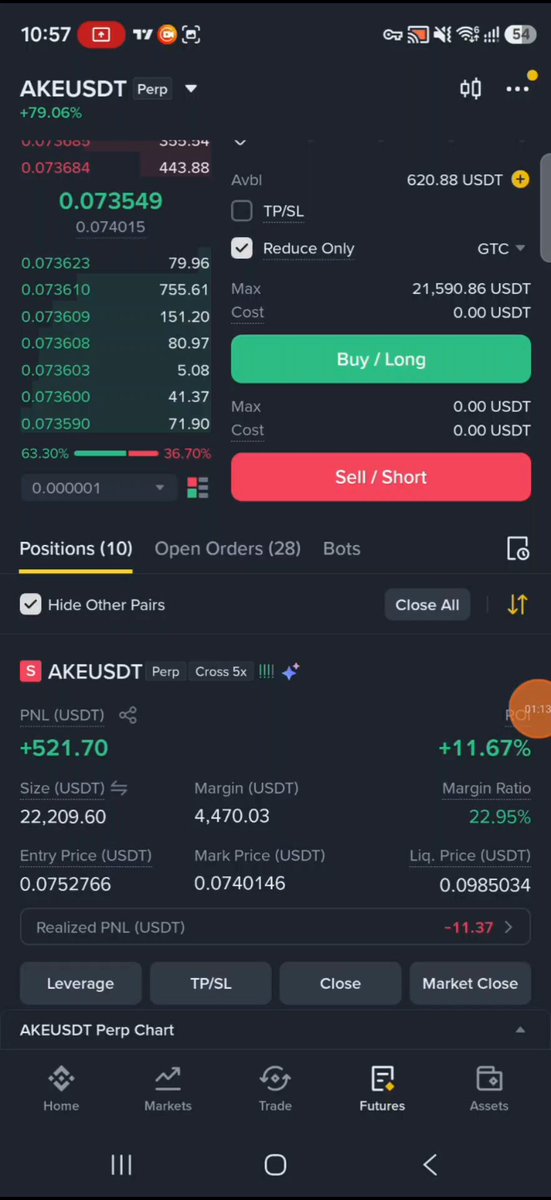Expand the AKEUSDT Perp Chart panel

click(x=275, y=1030)
